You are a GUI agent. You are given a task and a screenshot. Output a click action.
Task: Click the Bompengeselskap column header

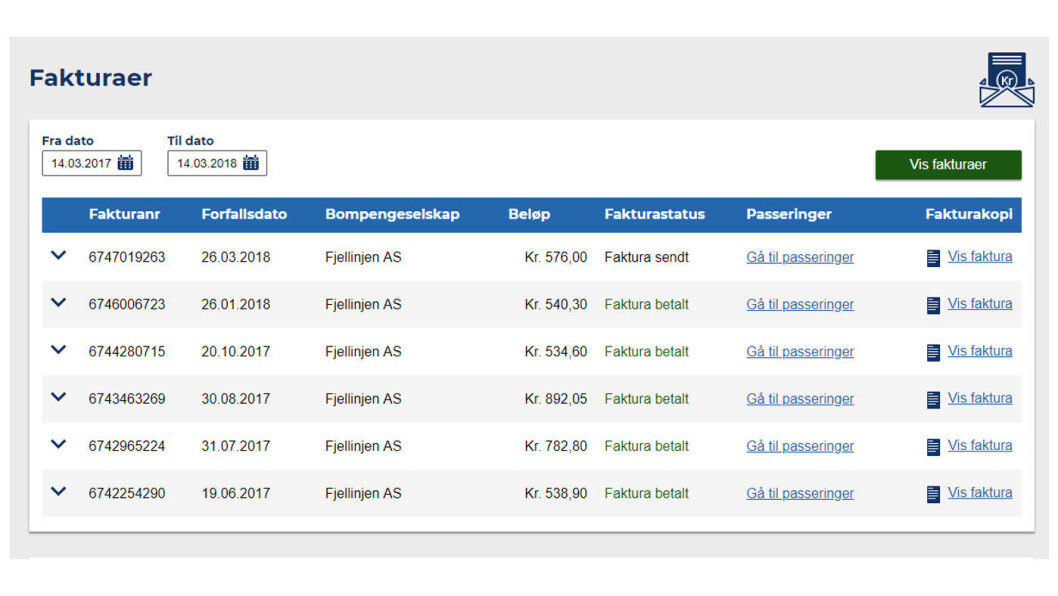(x=392, y=215)
